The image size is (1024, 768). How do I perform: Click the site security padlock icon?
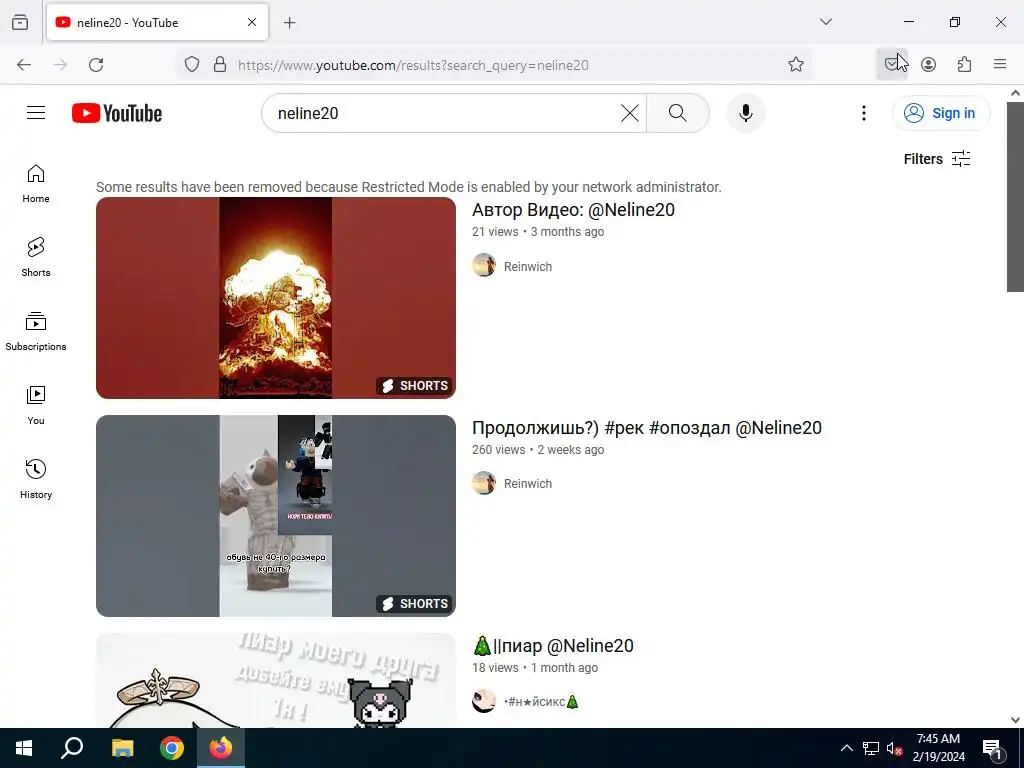[x=220, y=65]
